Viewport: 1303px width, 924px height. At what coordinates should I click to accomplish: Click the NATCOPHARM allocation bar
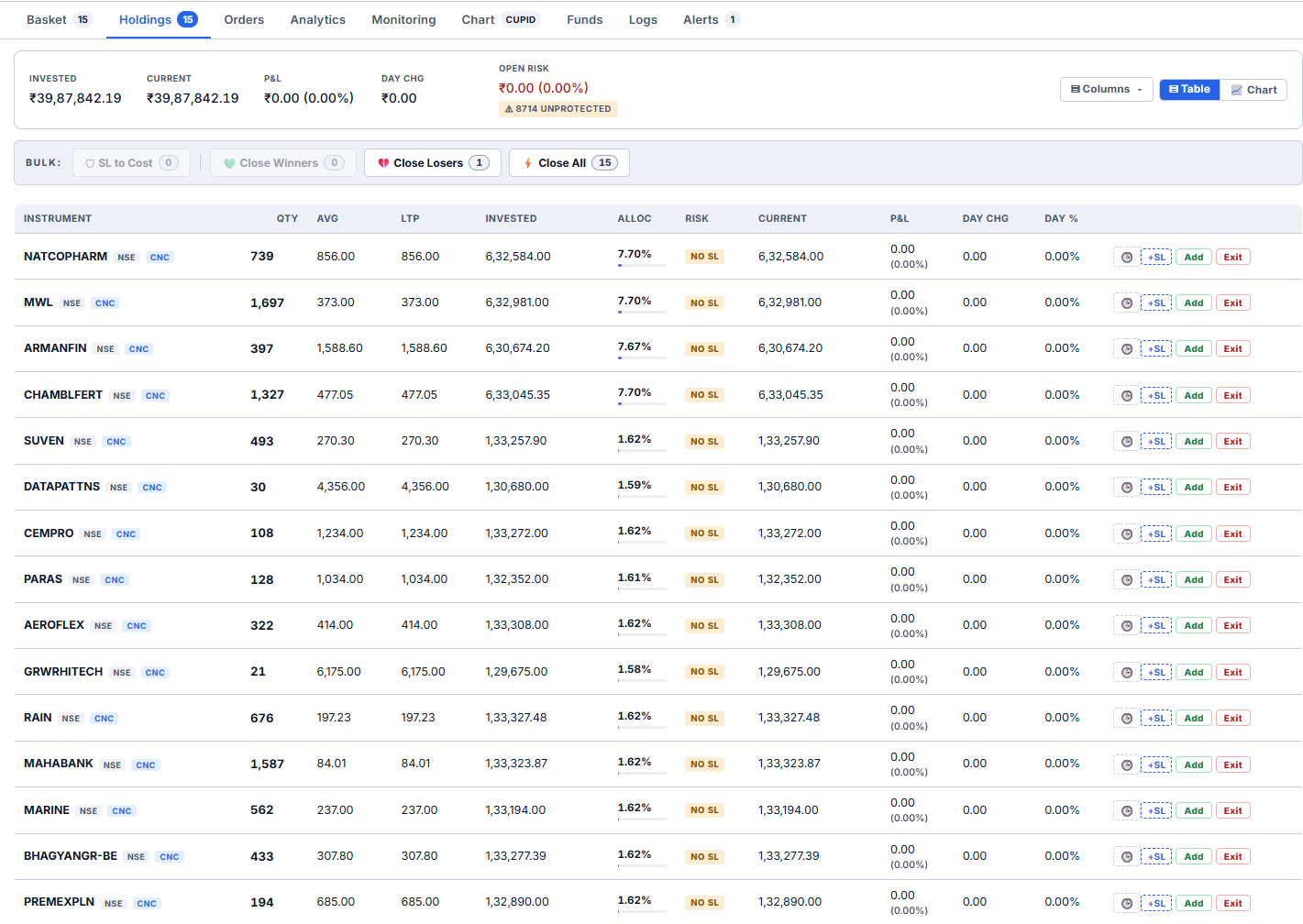coord(642,265)
